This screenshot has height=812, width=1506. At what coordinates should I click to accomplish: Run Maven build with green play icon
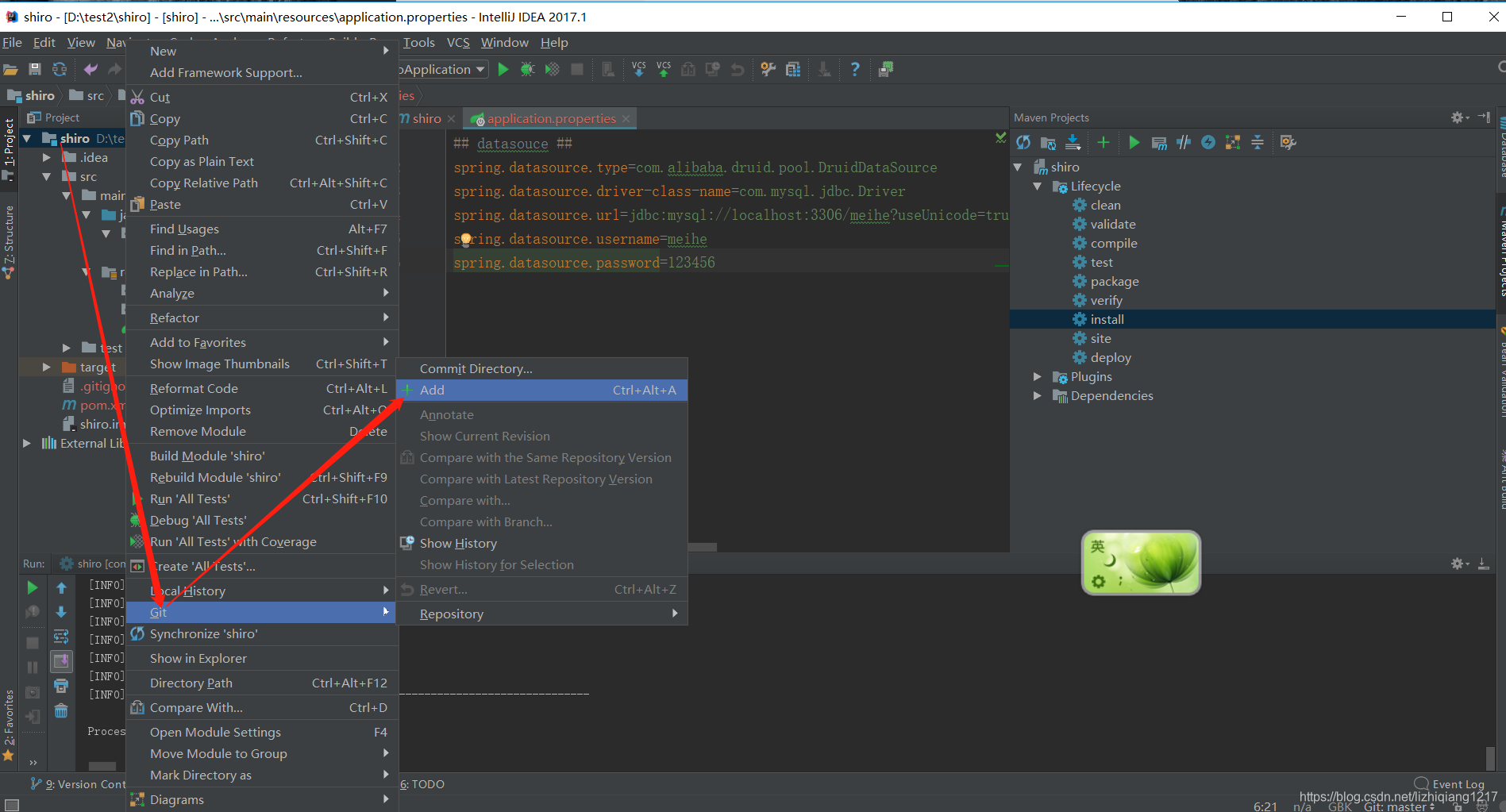1134,142
